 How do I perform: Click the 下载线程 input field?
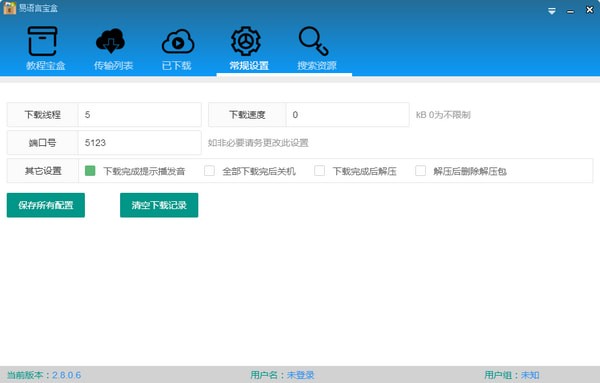point(139,115)
